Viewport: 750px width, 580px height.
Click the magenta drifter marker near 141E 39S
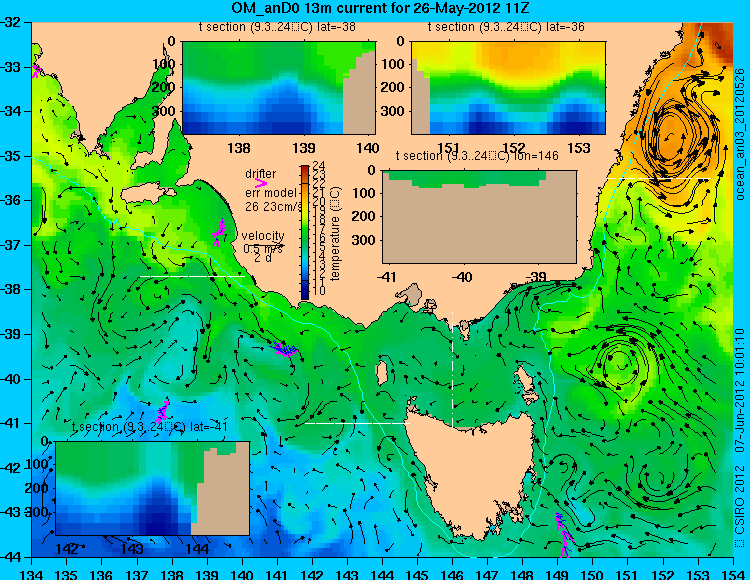click(284, 350)
